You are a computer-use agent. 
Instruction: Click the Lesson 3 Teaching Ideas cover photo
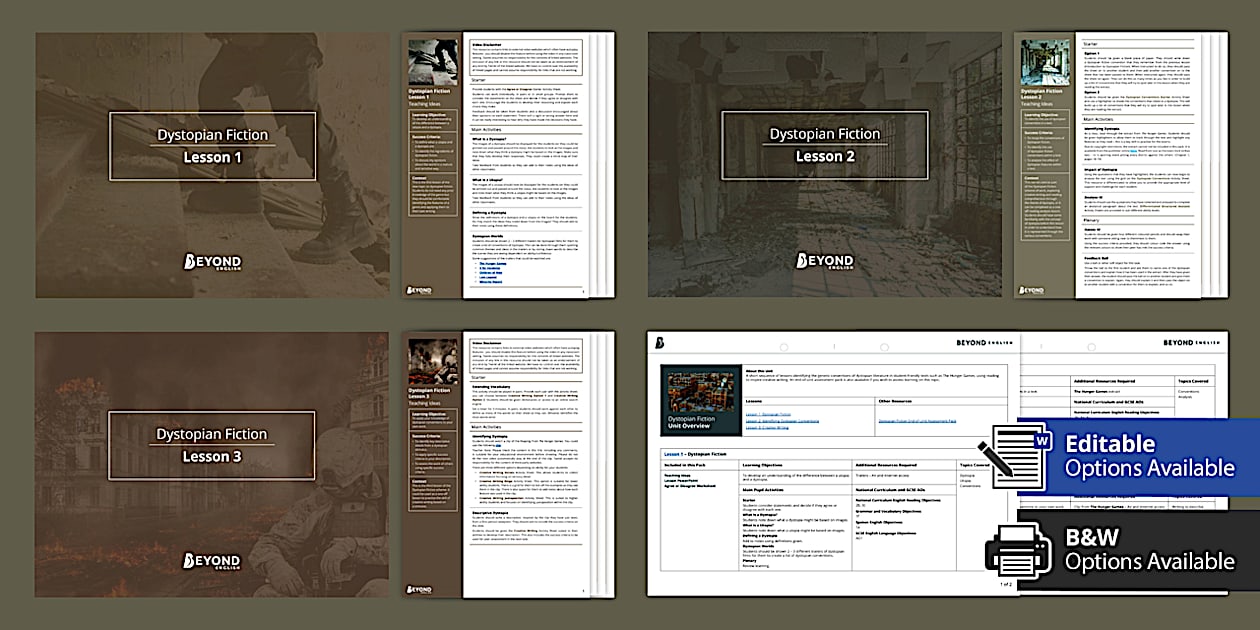(x=432, y=362)
